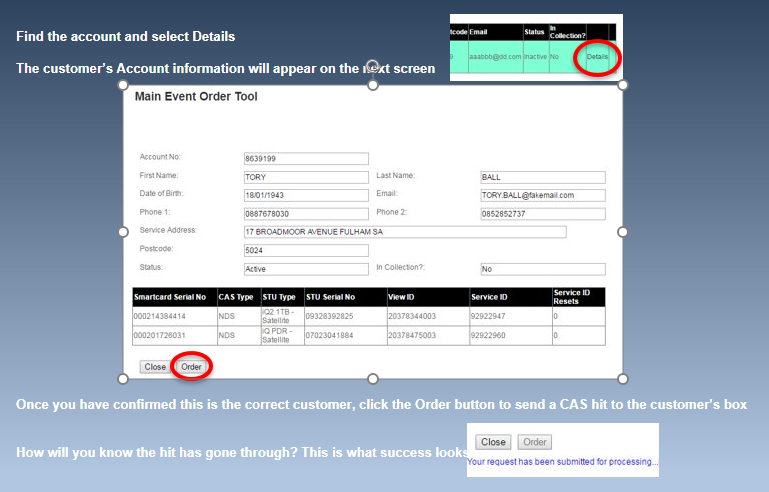Viewport: 769px width, 492px height.
Task: Click the right-middle resize handle of selected image
Action: click(623, 232)
